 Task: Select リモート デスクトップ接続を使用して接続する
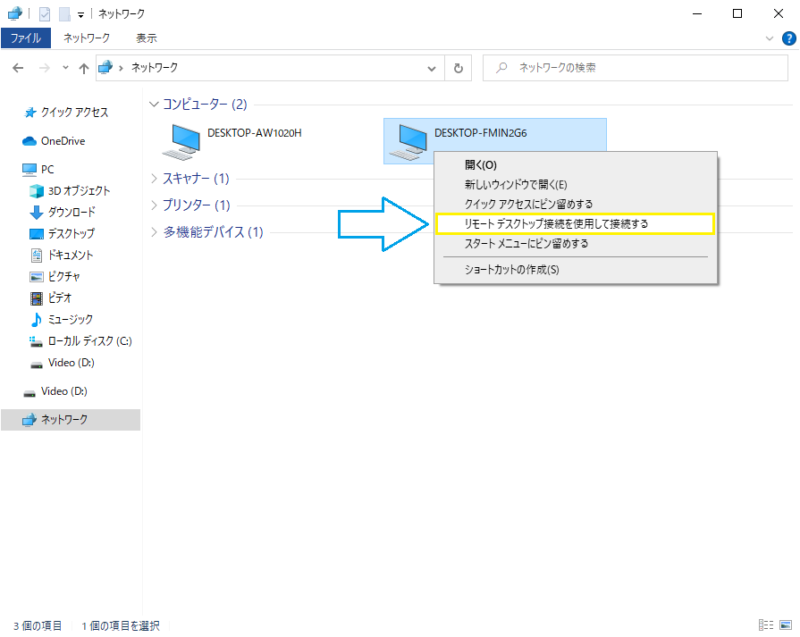tap(576, 224)
